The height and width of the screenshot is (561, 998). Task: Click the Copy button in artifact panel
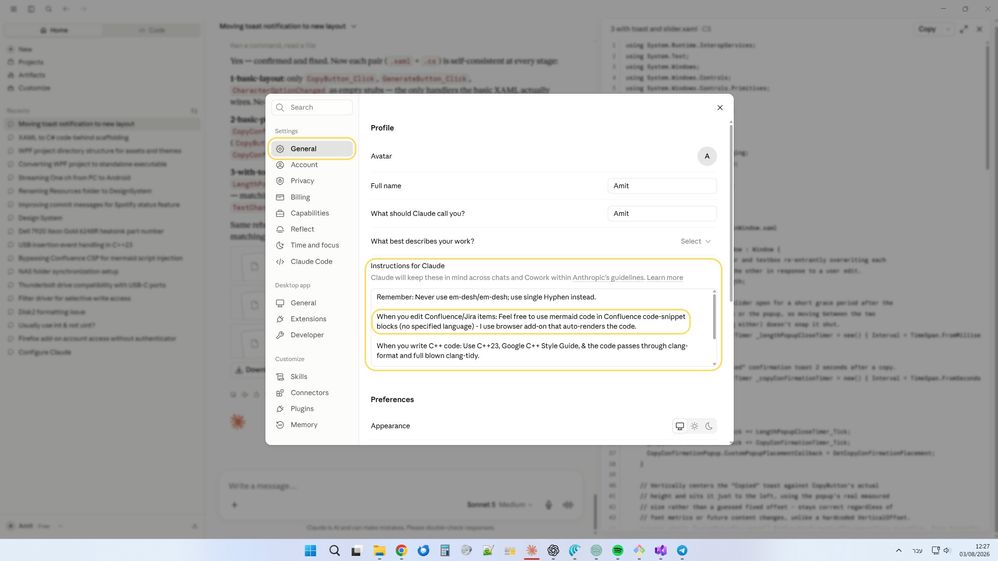927,29
